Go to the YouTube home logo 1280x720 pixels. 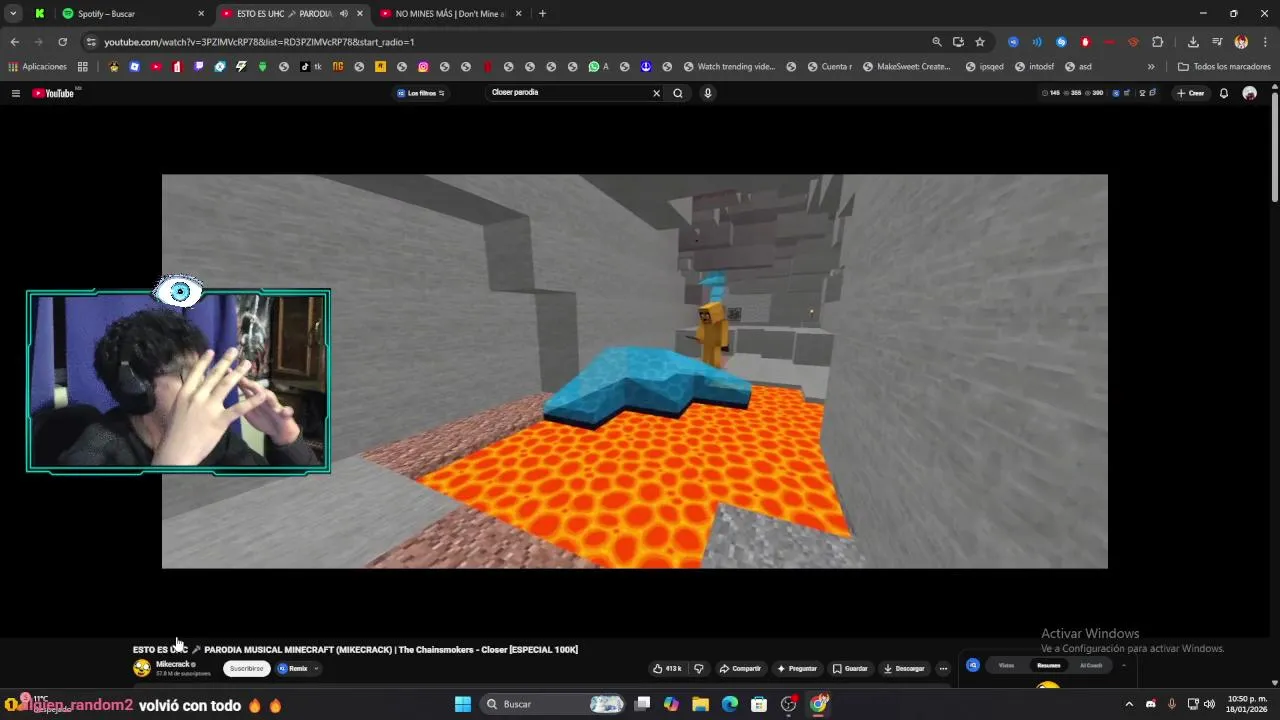coord(54,93)
